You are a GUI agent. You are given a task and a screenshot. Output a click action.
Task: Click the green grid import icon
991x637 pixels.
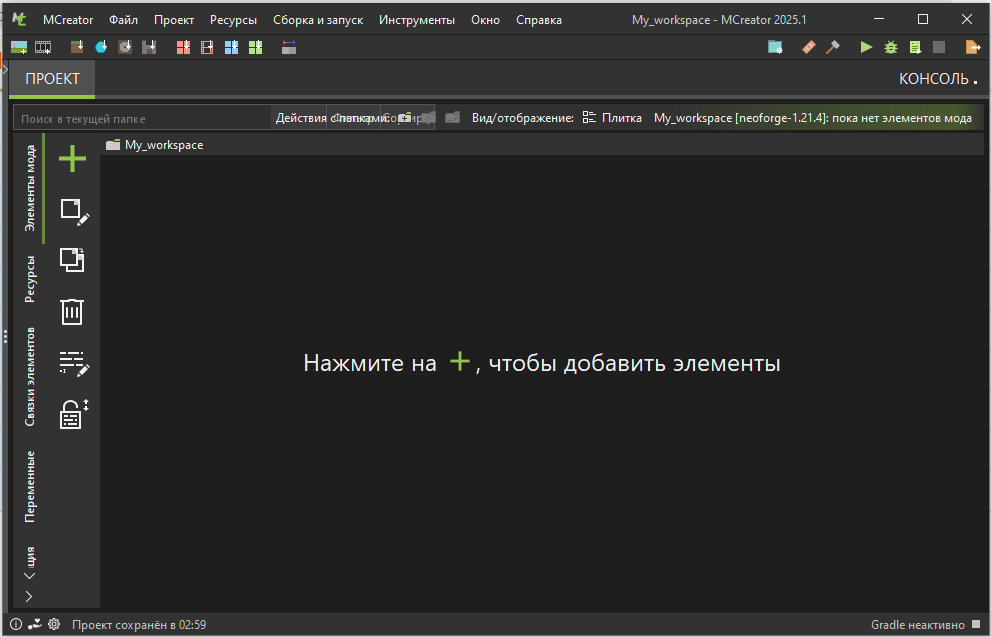(255, 47)
